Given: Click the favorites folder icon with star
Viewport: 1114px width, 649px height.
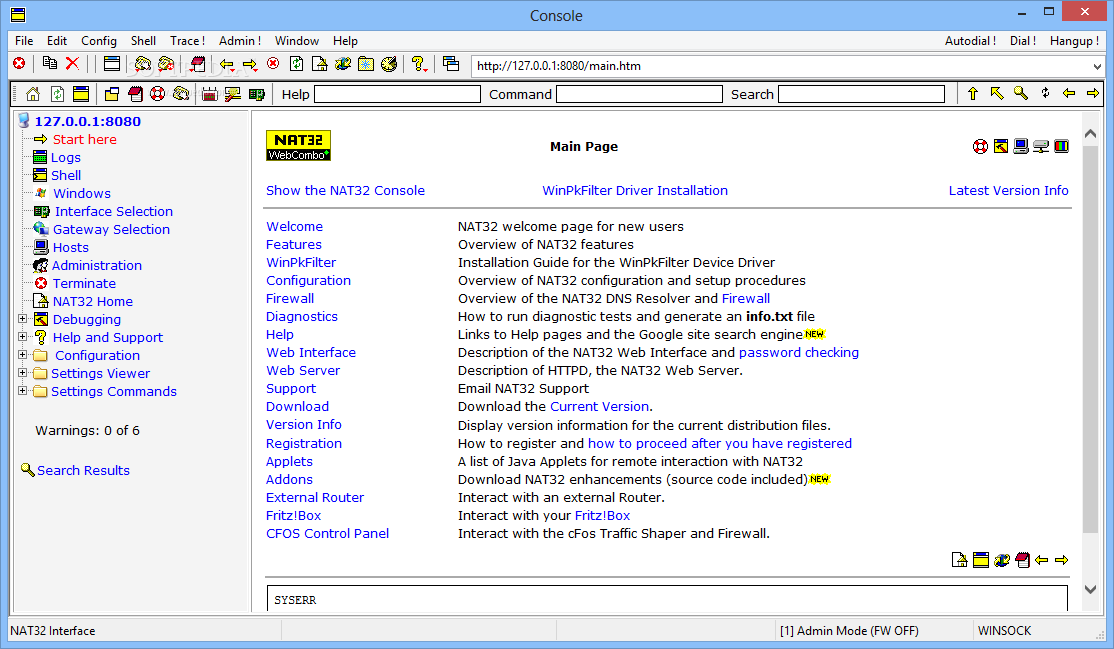Looking at the screenshot, I should [x=366, y=64].
